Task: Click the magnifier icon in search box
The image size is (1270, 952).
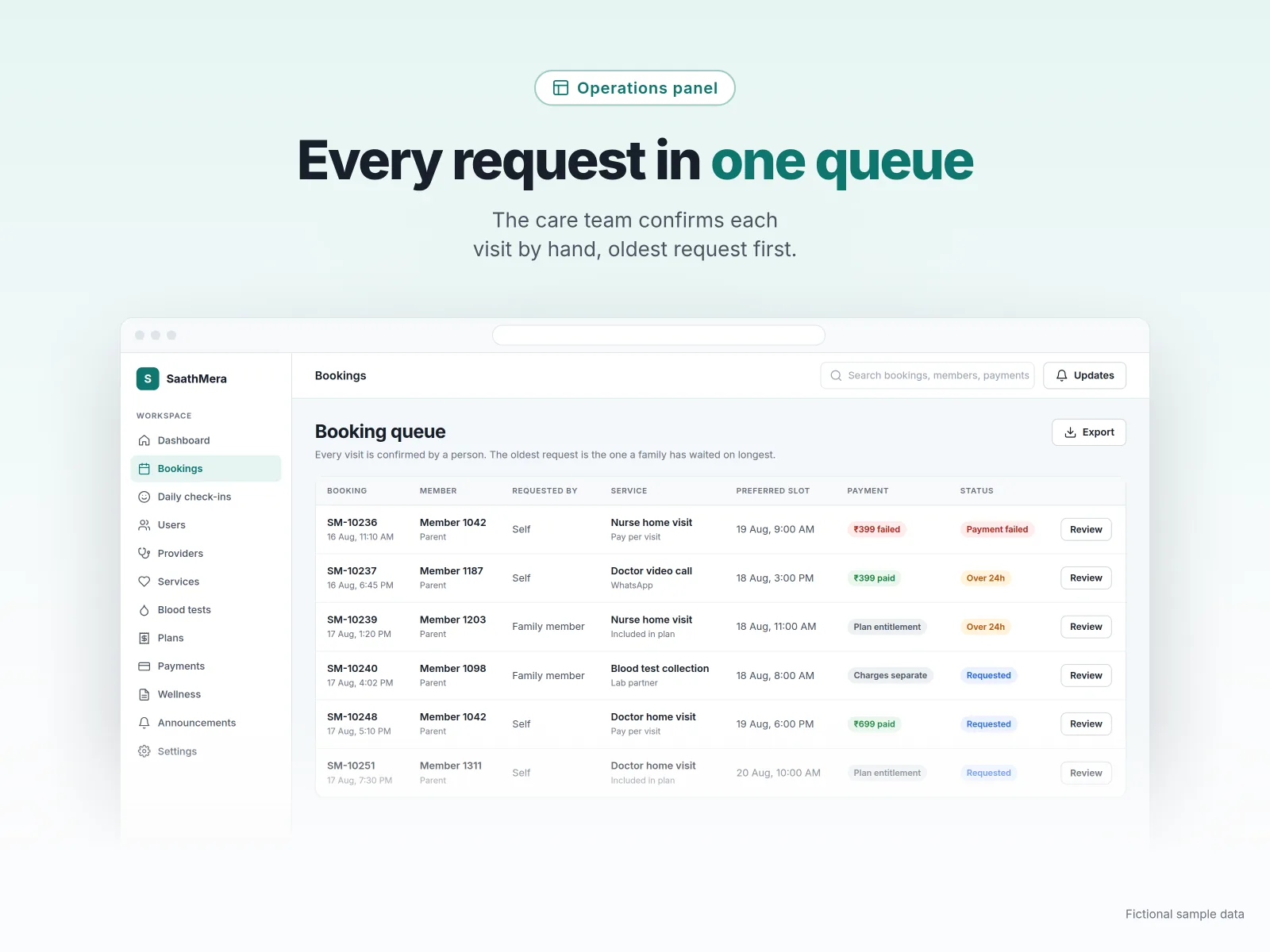Action: click(x=836, y=375)
